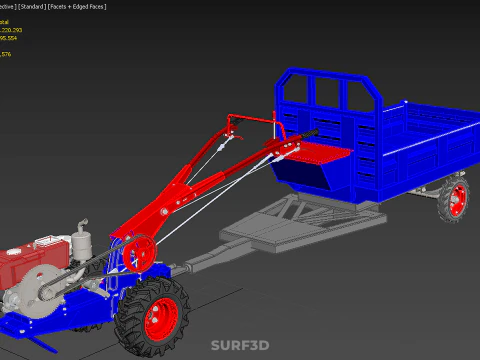Click the yellow statistic ending in 95,554
The image size is (480, 360).
point(8,38)
